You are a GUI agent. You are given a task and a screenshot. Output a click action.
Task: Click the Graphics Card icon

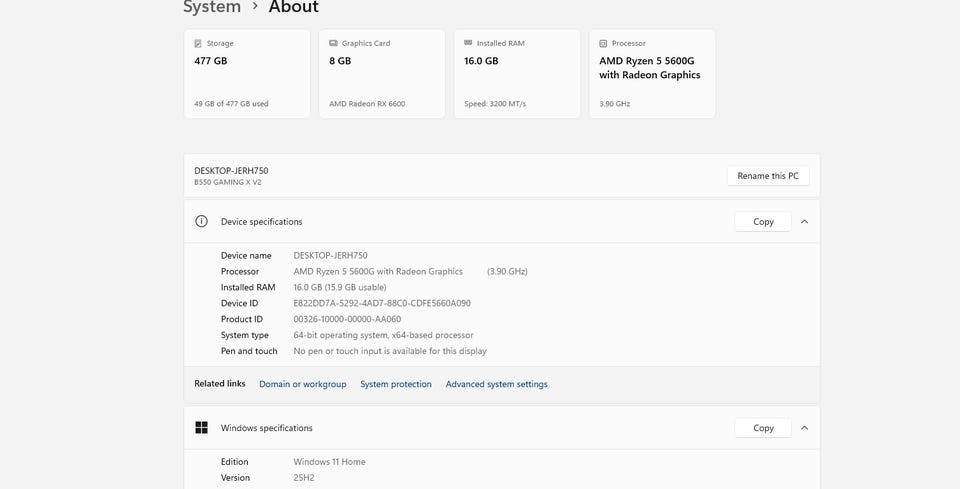tap(333, 44)
